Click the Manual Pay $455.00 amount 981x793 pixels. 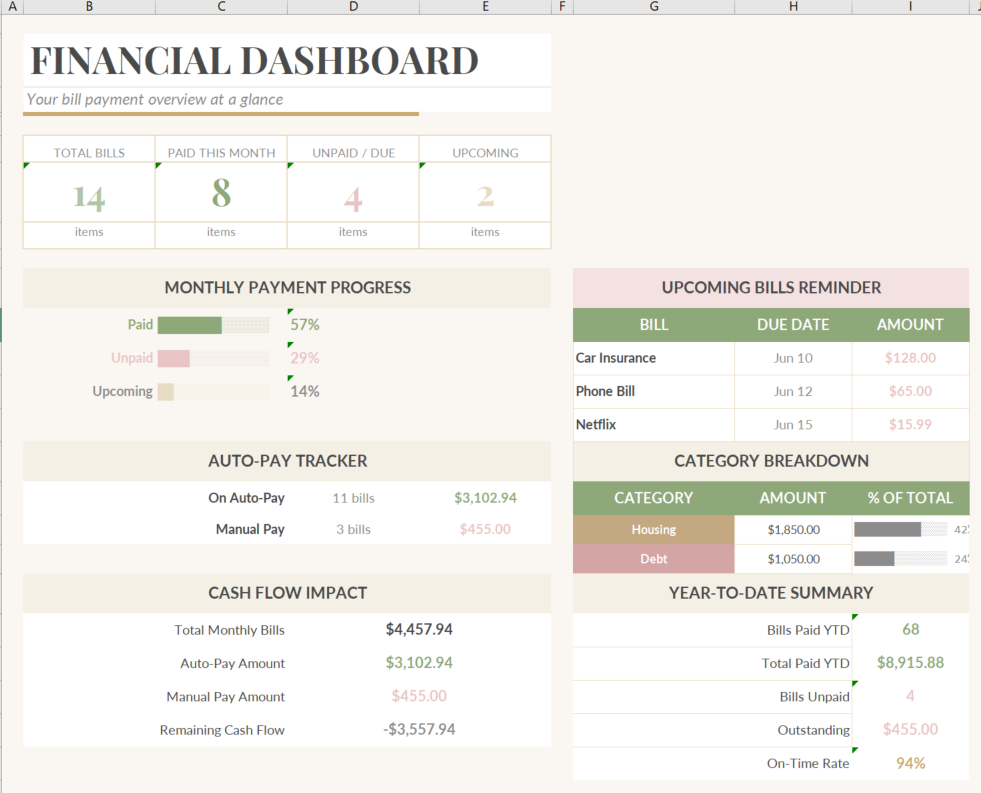click(485, 529)
